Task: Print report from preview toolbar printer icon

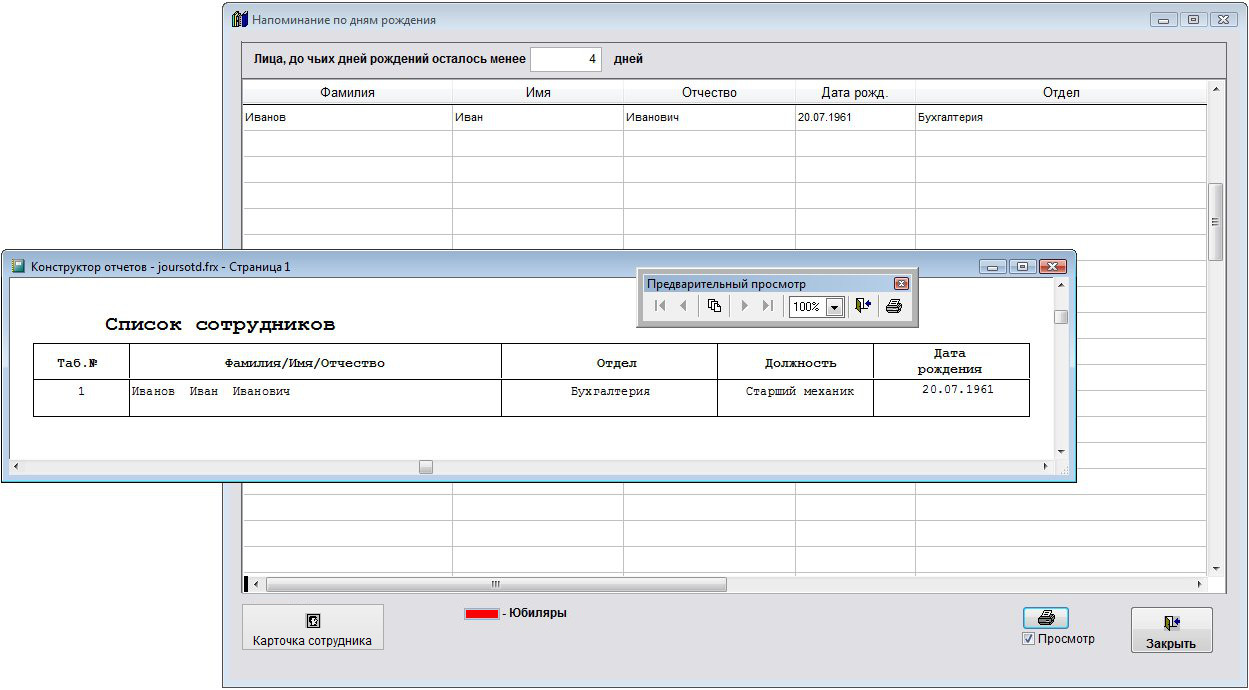Action: [x=894, y=306]
